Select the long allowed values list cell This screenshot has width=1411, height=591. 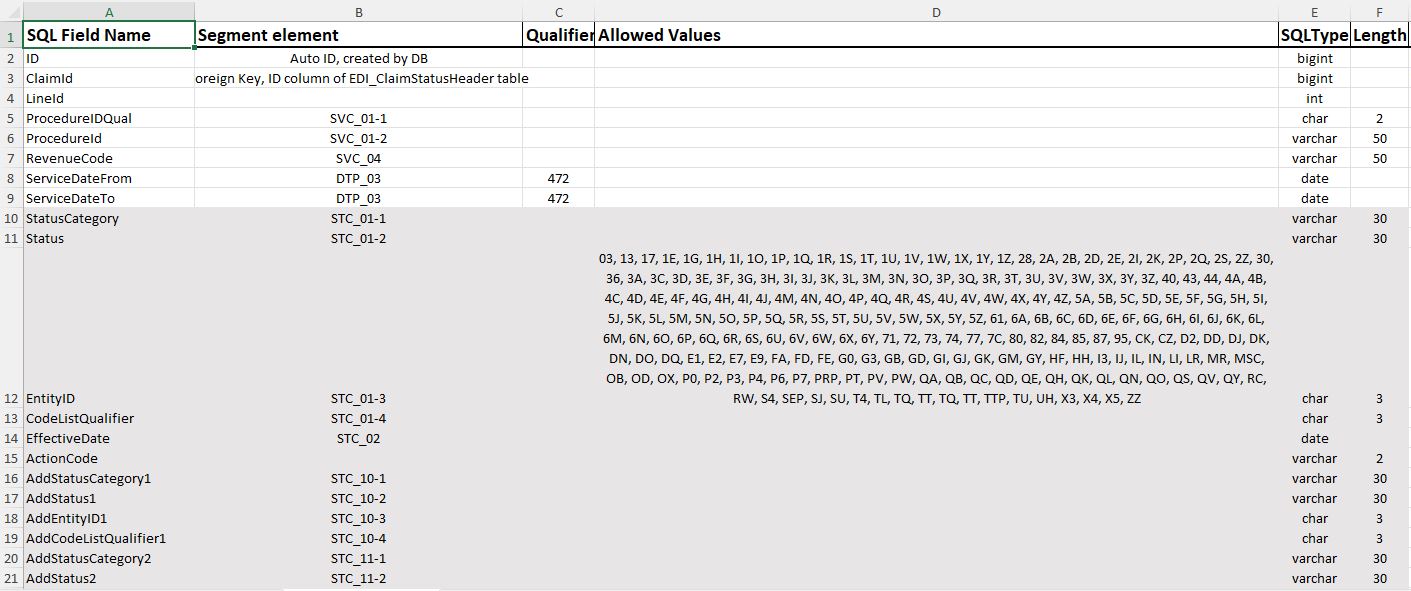point(936,328)
